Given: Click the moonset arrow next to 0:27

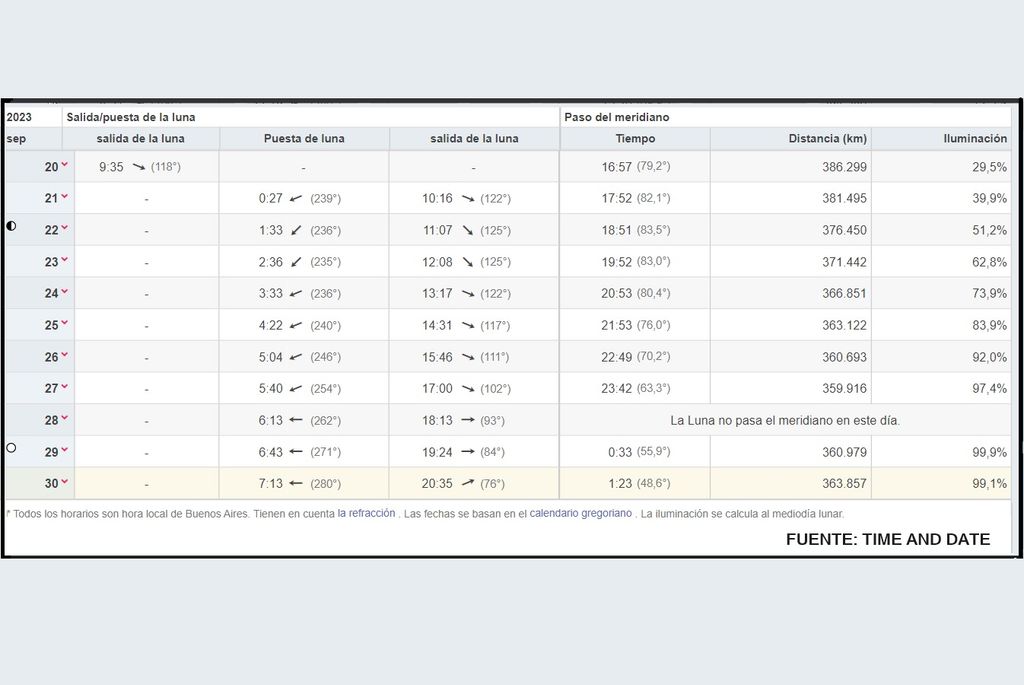Looking at the screenshot, I should coord(296,198).
